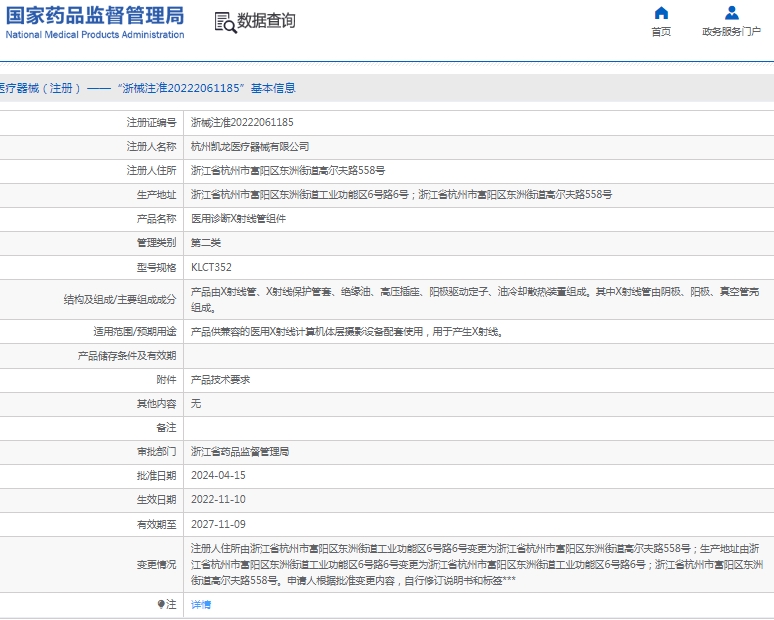
Task: Select the 生产地址 address value
Action: click(401, 195)
